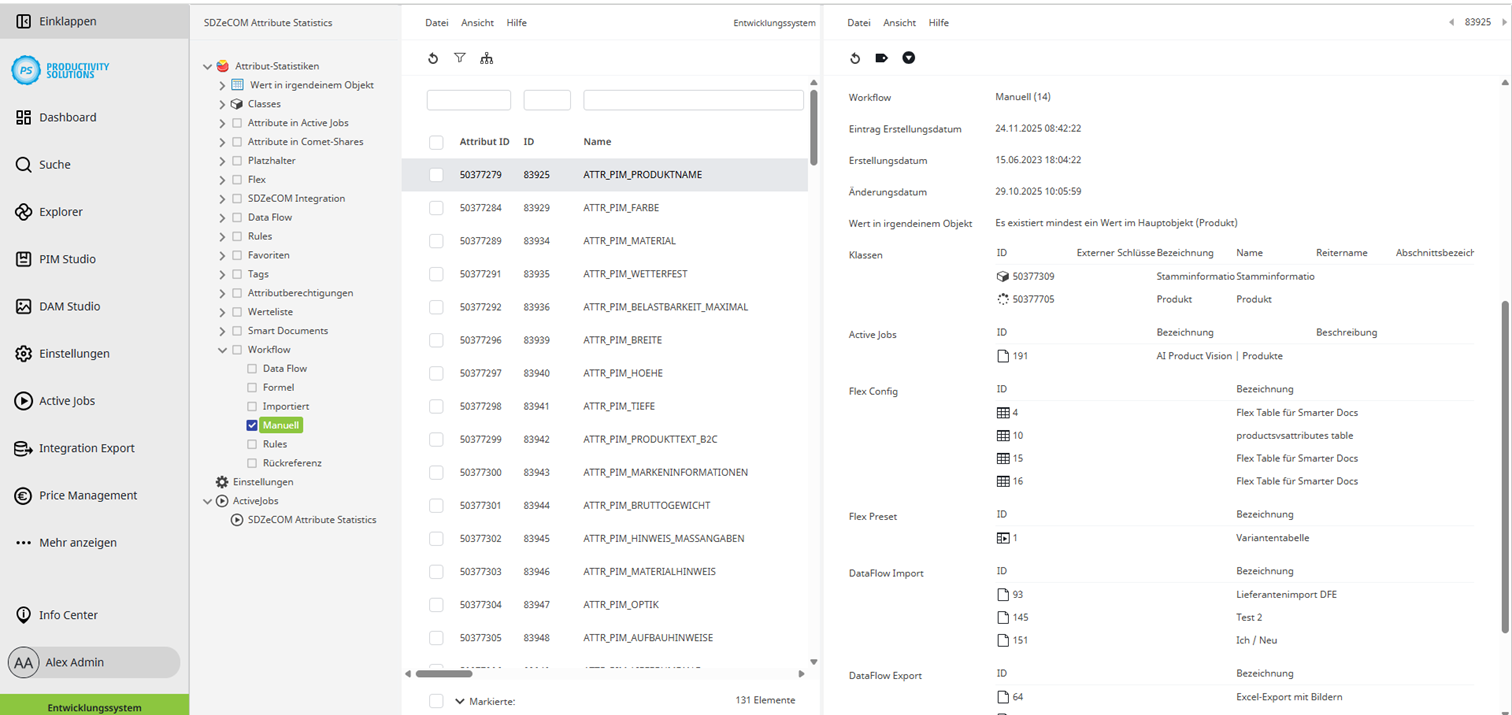
Task: Open the Ansicht menu in the middle panel
Action: [x=477, y=22]
